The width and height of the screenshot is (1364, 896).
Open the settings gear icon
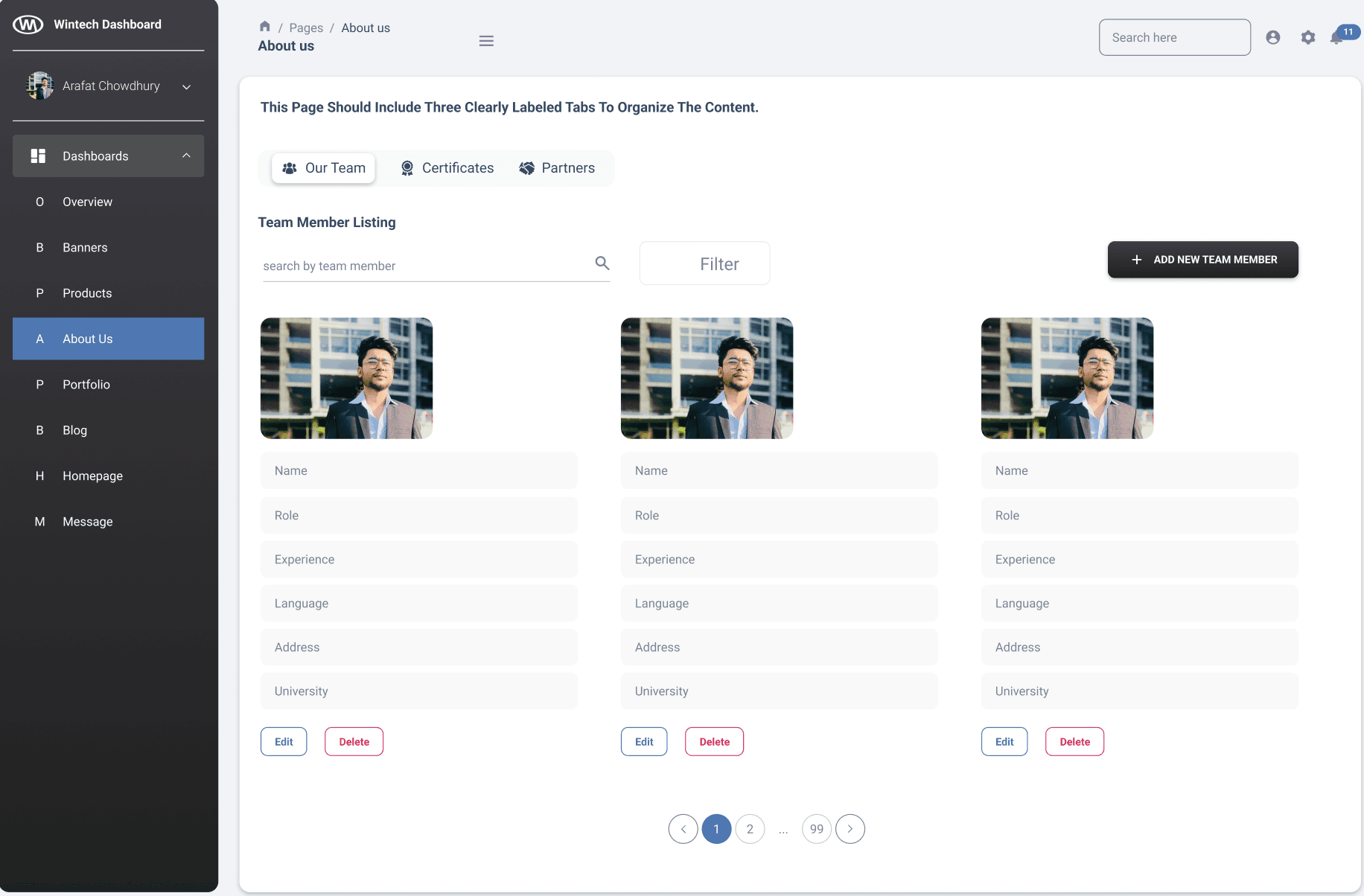[1308, 37]
